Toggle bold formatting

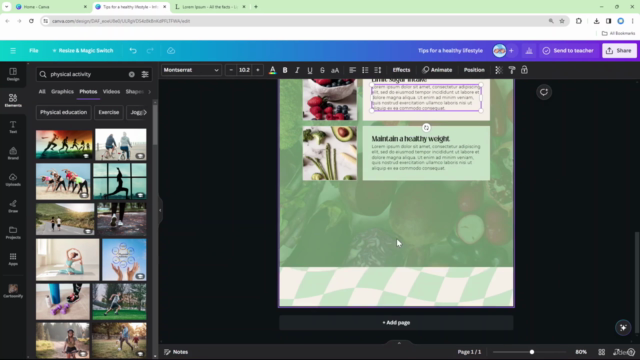click(285, 70)
